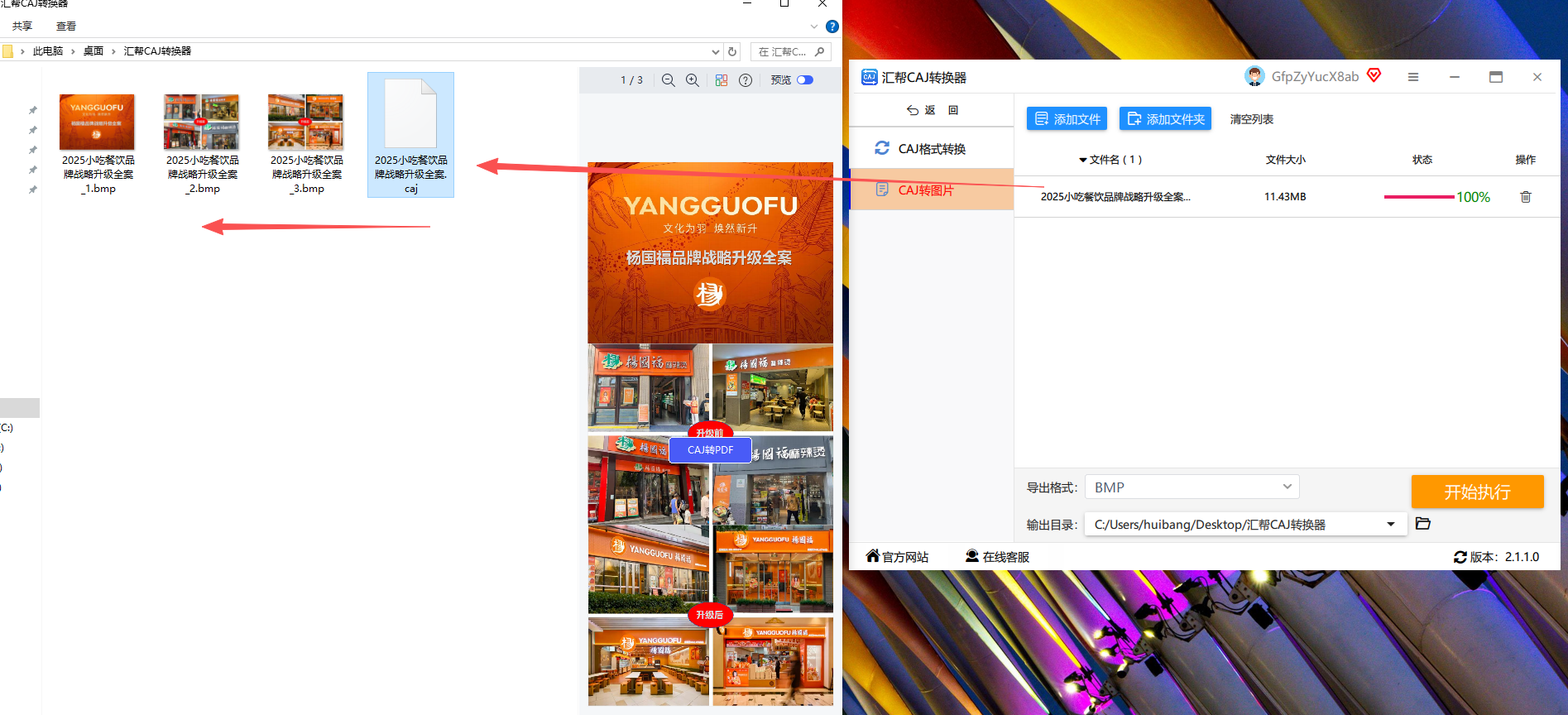
Task: Expand the chevron after 桌面
Action: pyautogui.click(x=113, y=51)
